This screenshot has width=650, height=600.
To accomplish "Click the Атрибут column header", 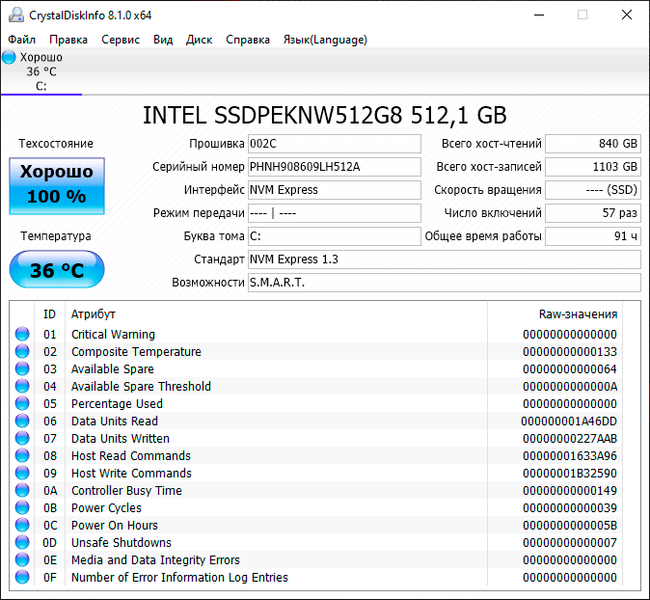I will point(93,314).
